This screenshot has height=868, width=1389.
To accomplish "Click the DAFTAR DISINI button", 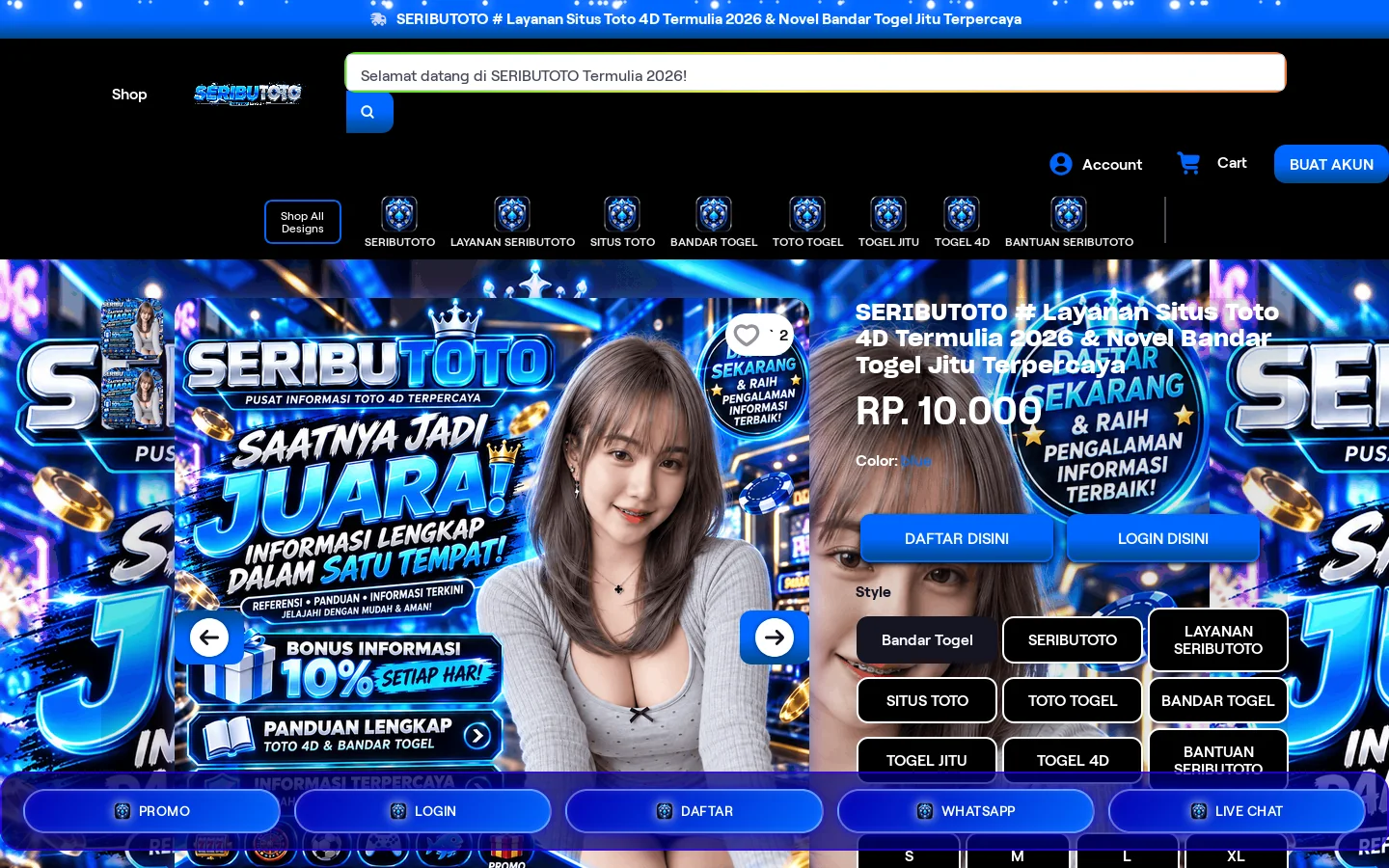I will [x=957, y=538].
